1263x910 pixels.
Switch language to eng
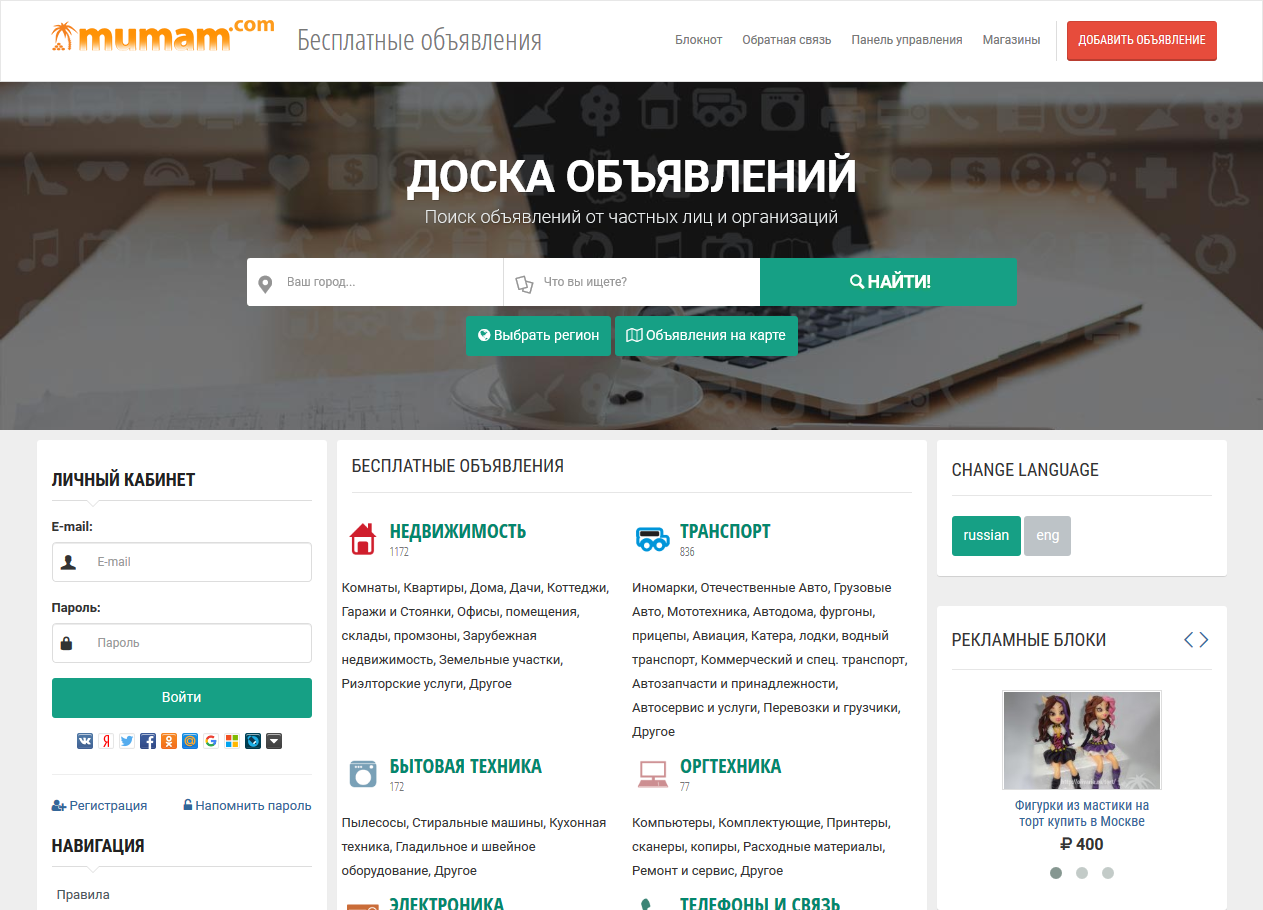pos(1047,535)
